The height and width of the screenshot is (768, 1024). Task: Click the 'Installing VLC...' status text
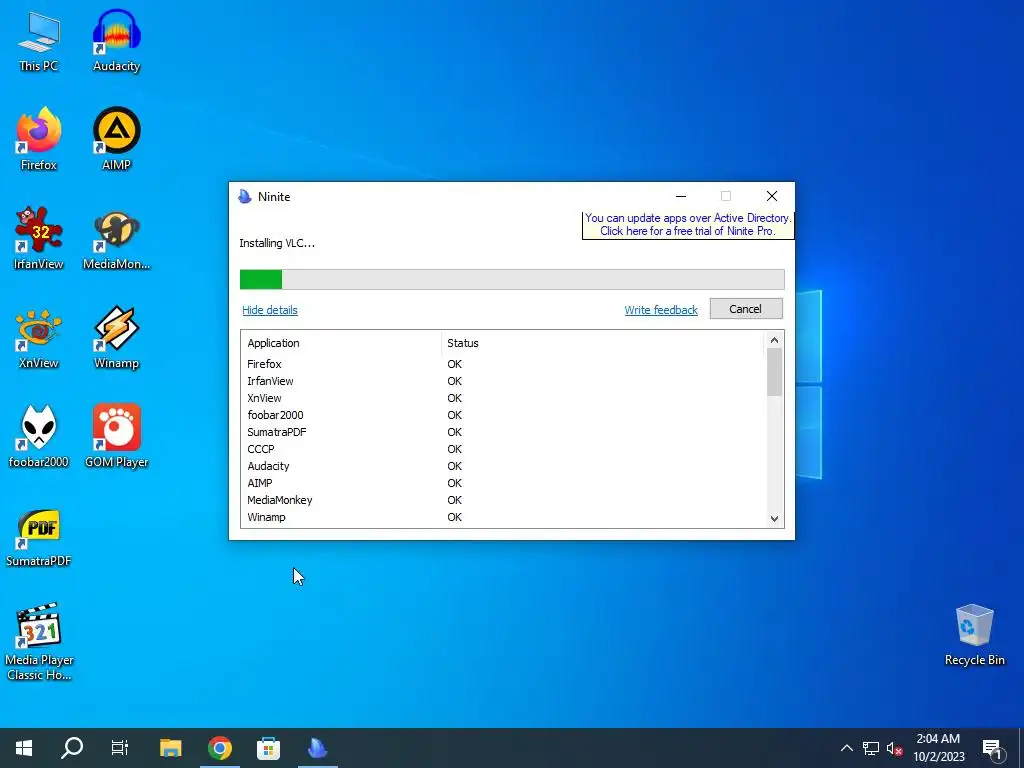point(277,243)
